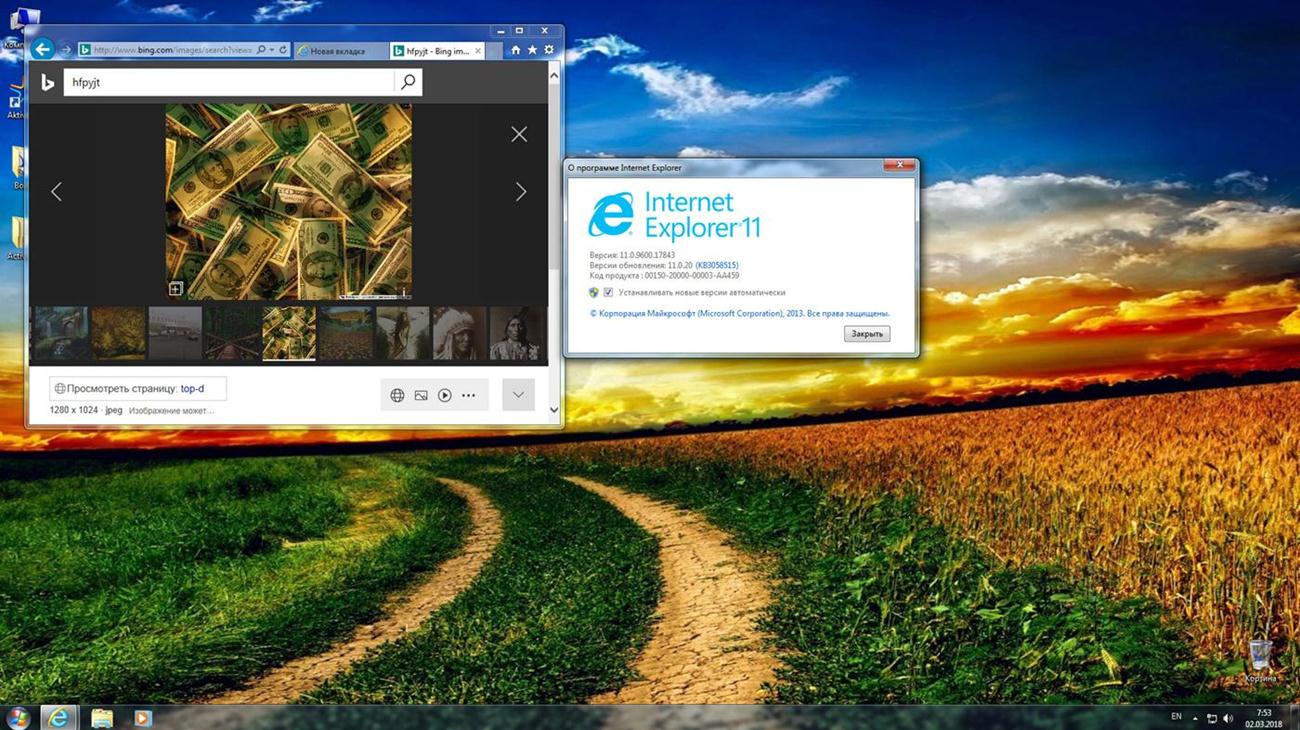The image size is (1300, 730).
Task: Open the three-dot more options menu
Action: tap(468, 395)
